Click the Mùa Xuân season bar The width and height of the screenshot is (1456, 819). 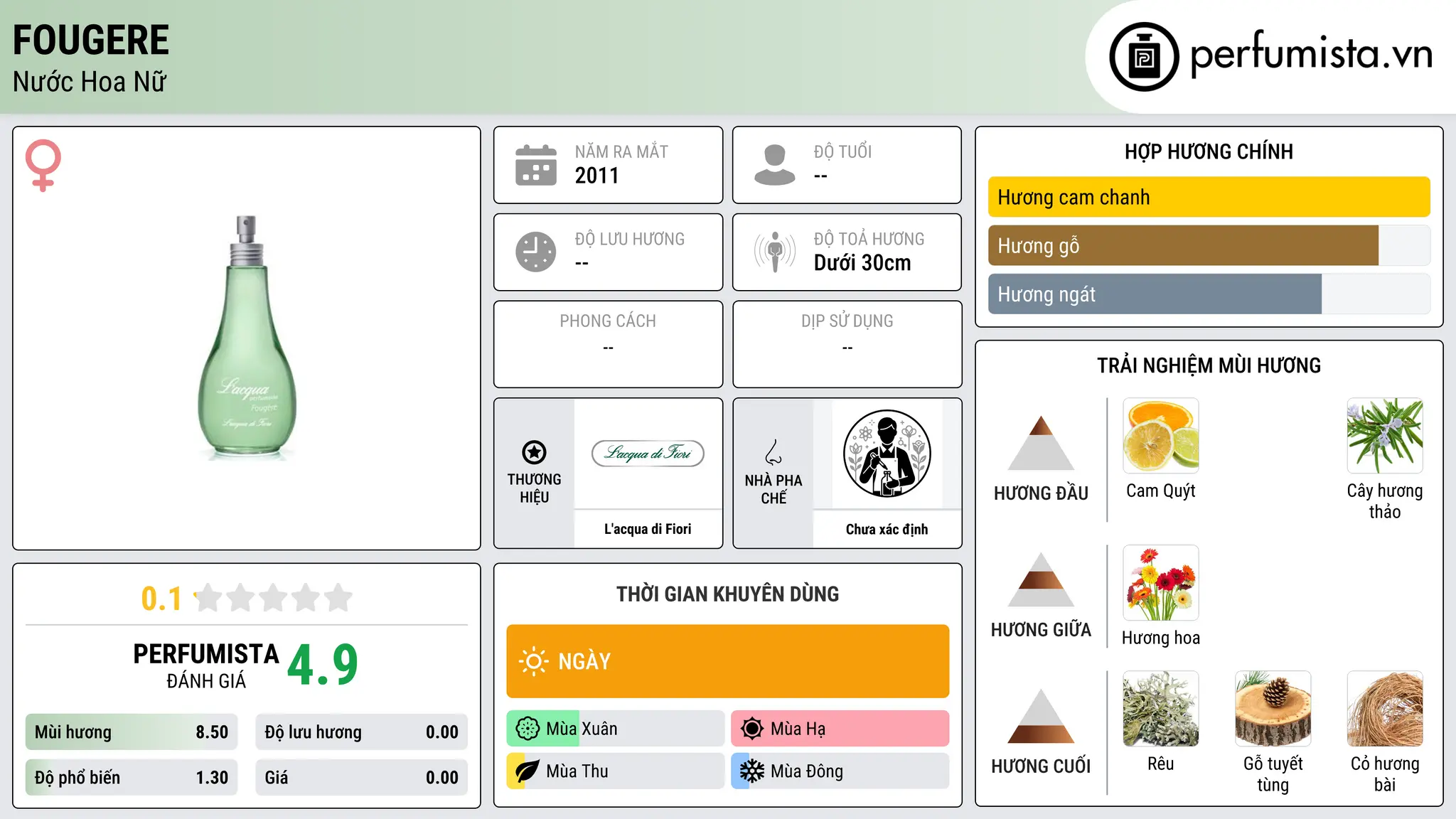[616, 729]
